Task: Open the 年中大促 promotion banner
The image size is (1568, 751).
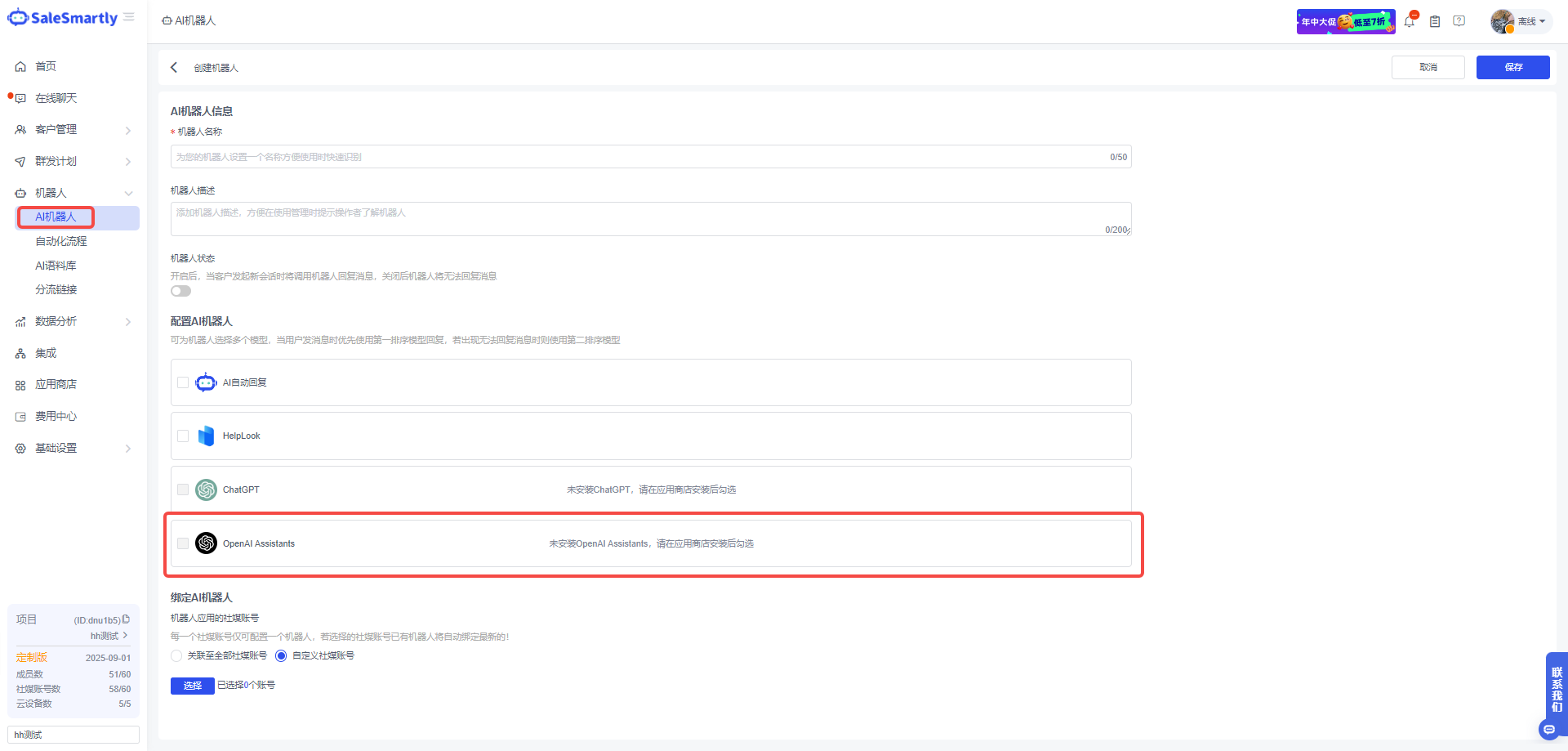Action: [x=1346, y=21]
